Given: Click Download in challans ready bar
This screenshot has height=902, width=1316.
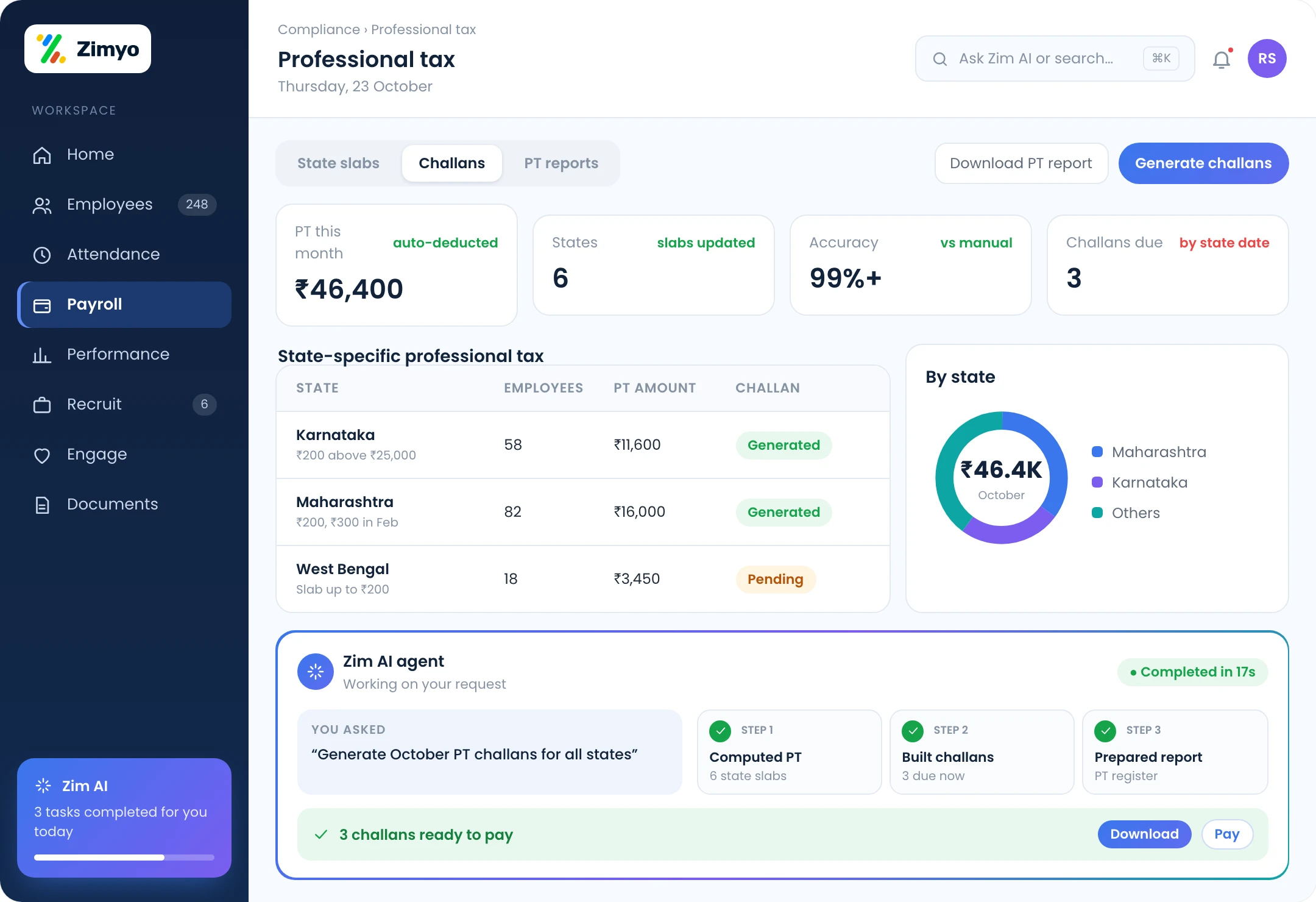Looking at the screenshot, I should coord(1144,834).
